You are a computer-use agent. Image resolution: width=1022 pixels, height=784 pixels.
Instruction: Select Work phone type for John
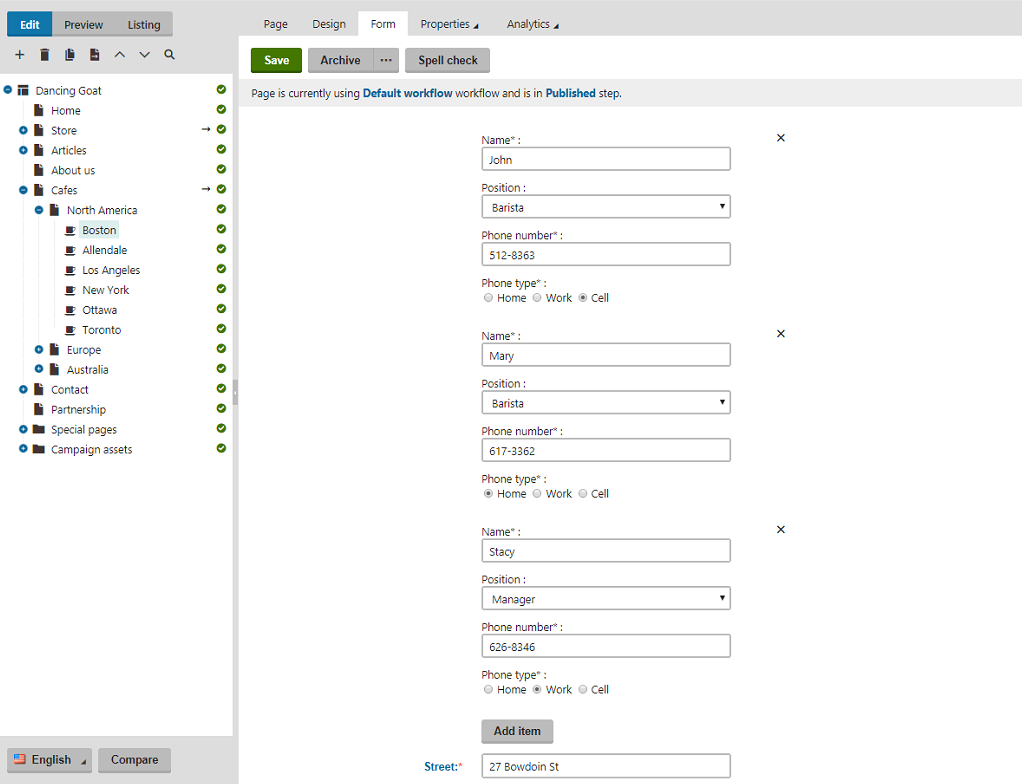[537, 298]
